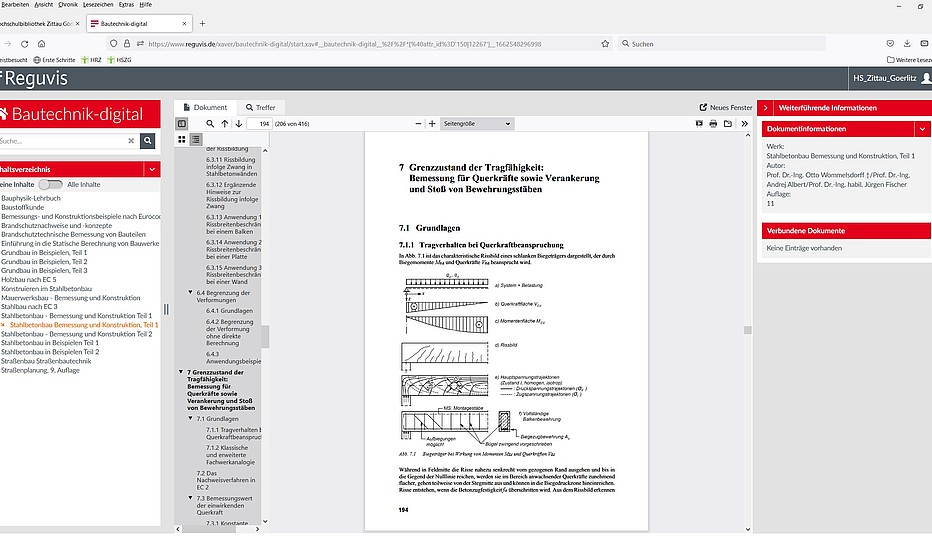Switch to the Treffer tab
This screenshot has width=932, height=548.
[x=261, y=108]
